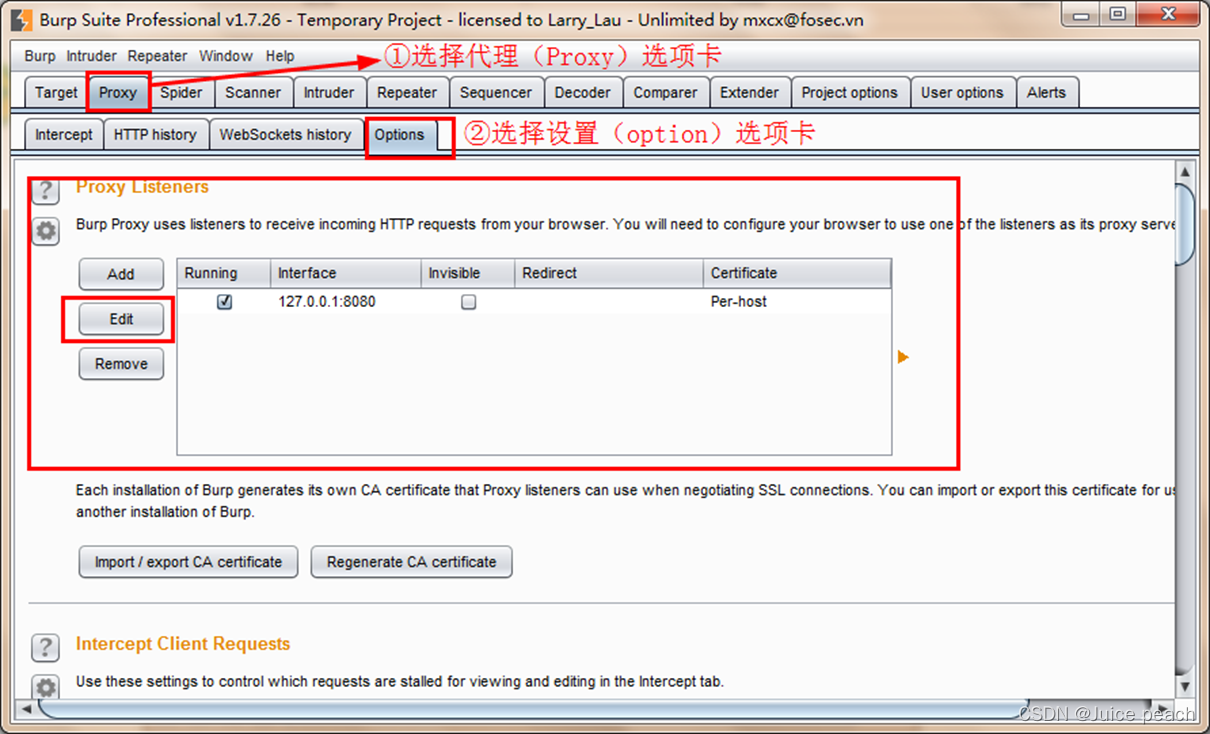Open the Intruder menu in the menu bar
The height and width of the screenshot is (734, 1210).
(92, 56)
